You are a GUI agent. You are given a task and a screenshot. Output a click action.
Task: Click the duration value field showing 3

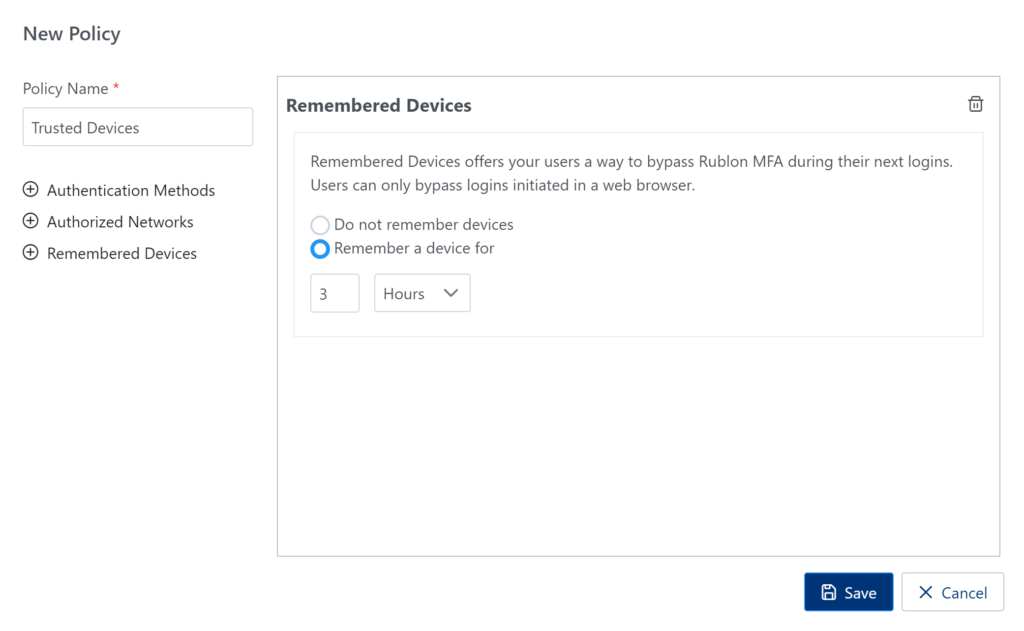click(334, 292)
